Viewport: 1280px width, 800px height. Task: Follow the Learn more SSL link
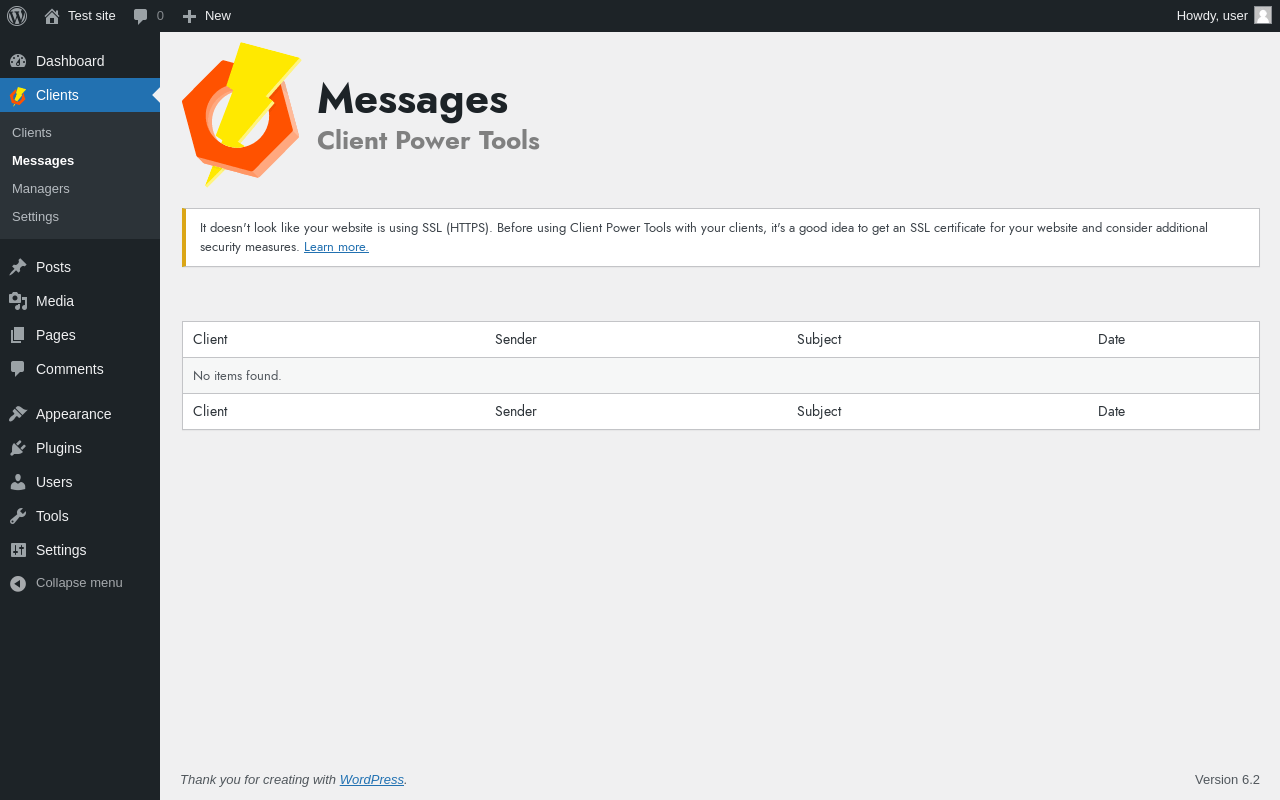tap(336, 247)
